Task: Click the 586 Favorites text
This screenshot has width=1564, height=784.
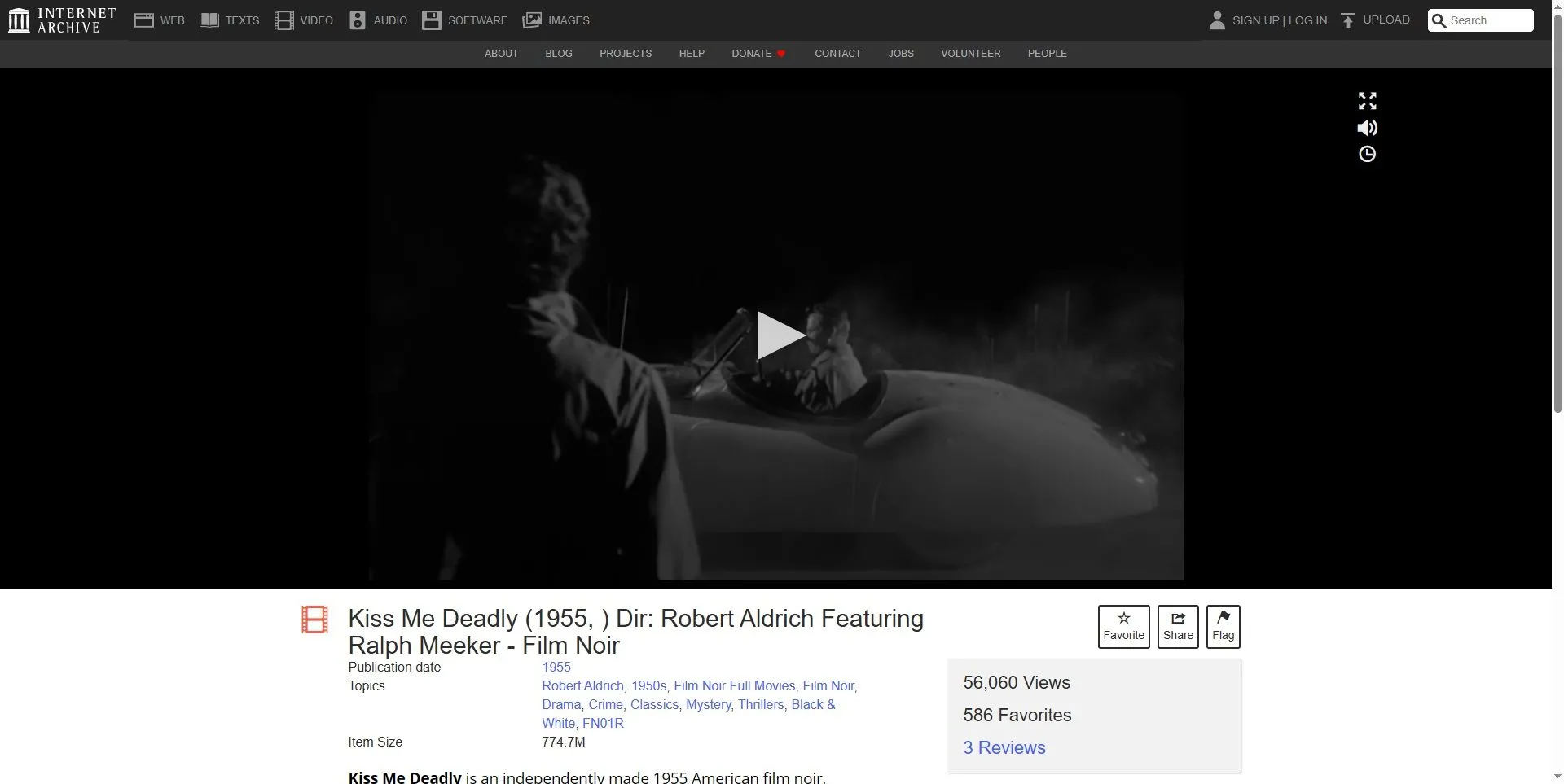Action: coord(1017,715)
